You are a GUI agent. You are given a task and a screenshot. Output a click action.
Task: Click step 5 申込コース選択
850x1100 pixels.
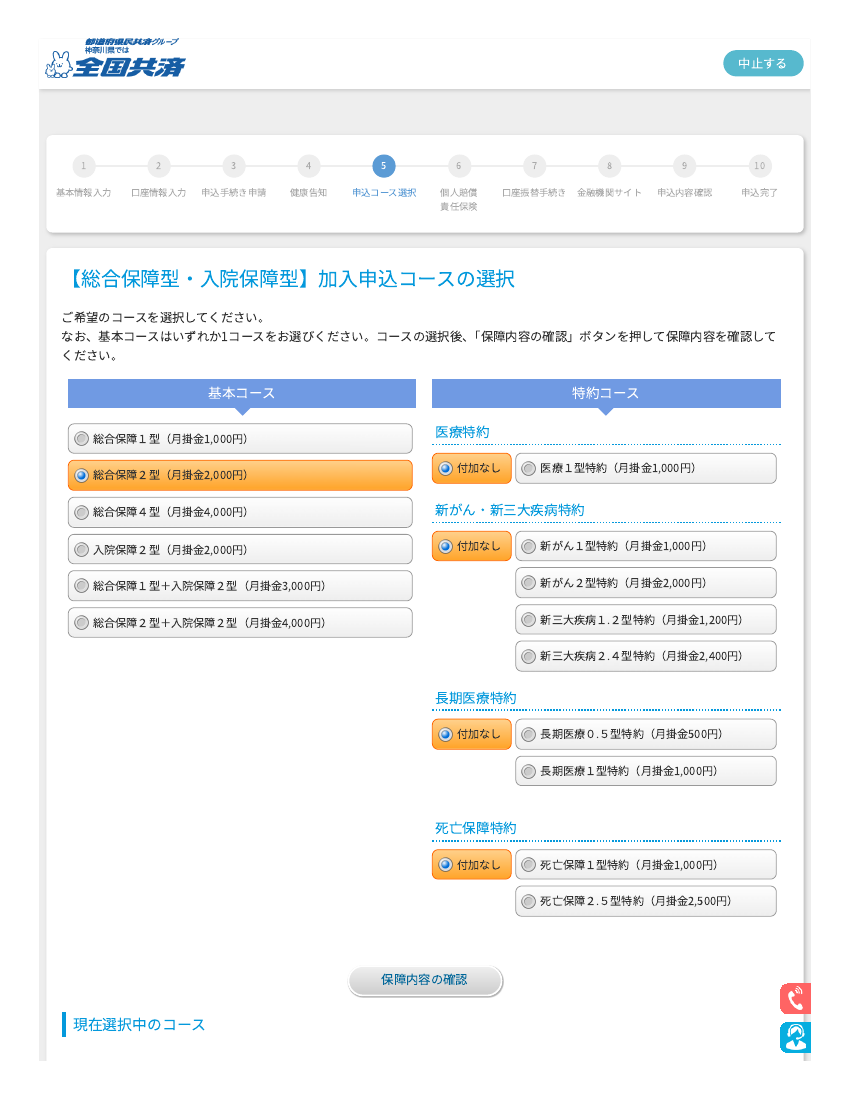[x=384, y=176]
